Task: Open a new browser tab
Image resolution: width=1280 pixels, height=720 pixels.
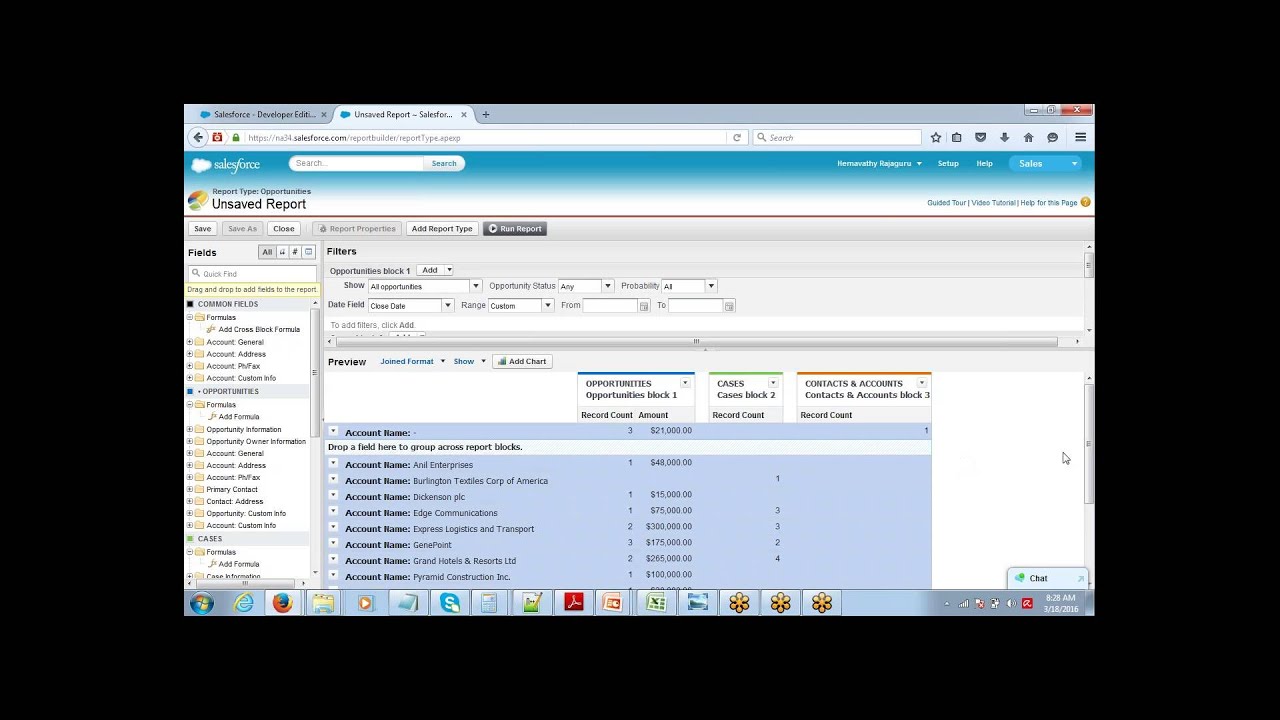Action: [486, 115]
